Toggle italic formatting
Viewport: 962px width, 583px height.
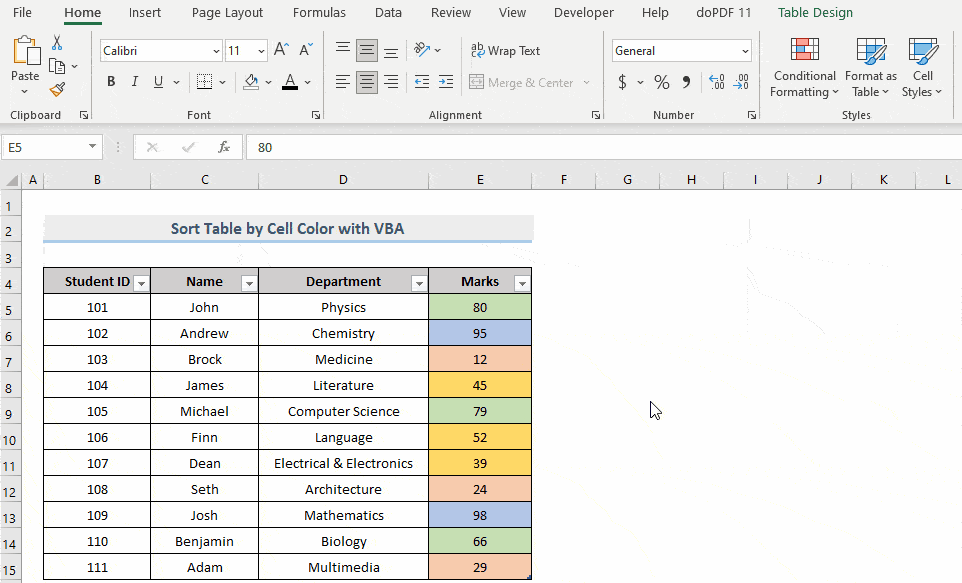pyautogui.click(x=134, y=81)
